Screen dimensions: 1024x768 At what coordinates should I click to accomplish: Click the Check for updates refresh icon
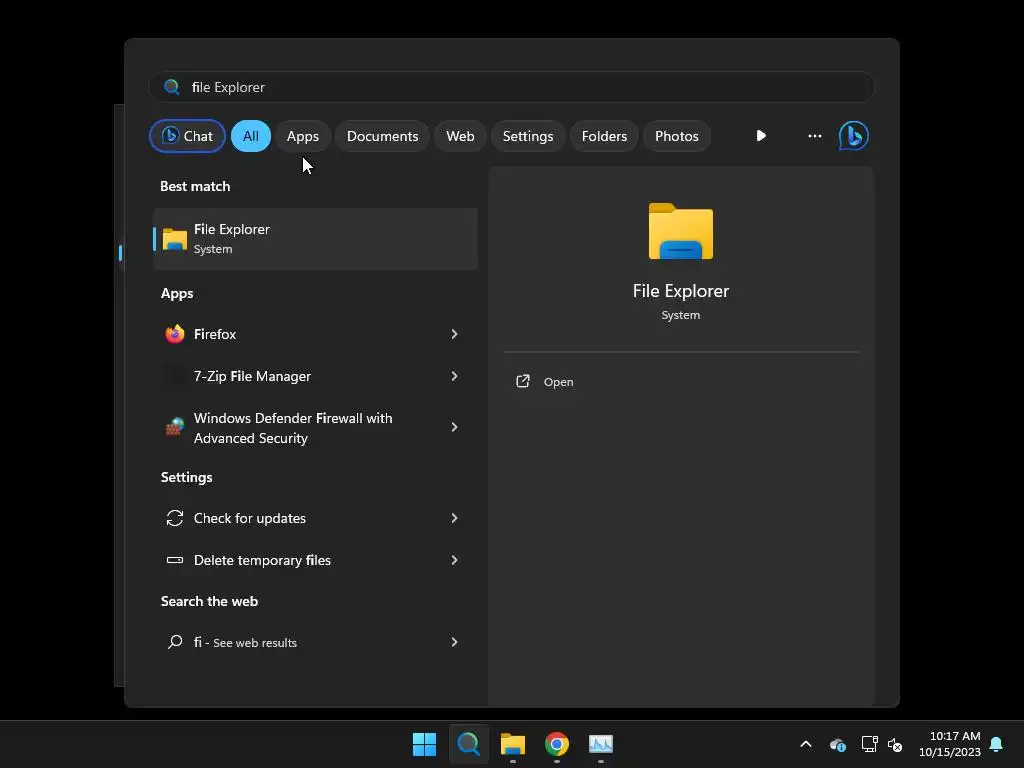[x=174, y=518]
